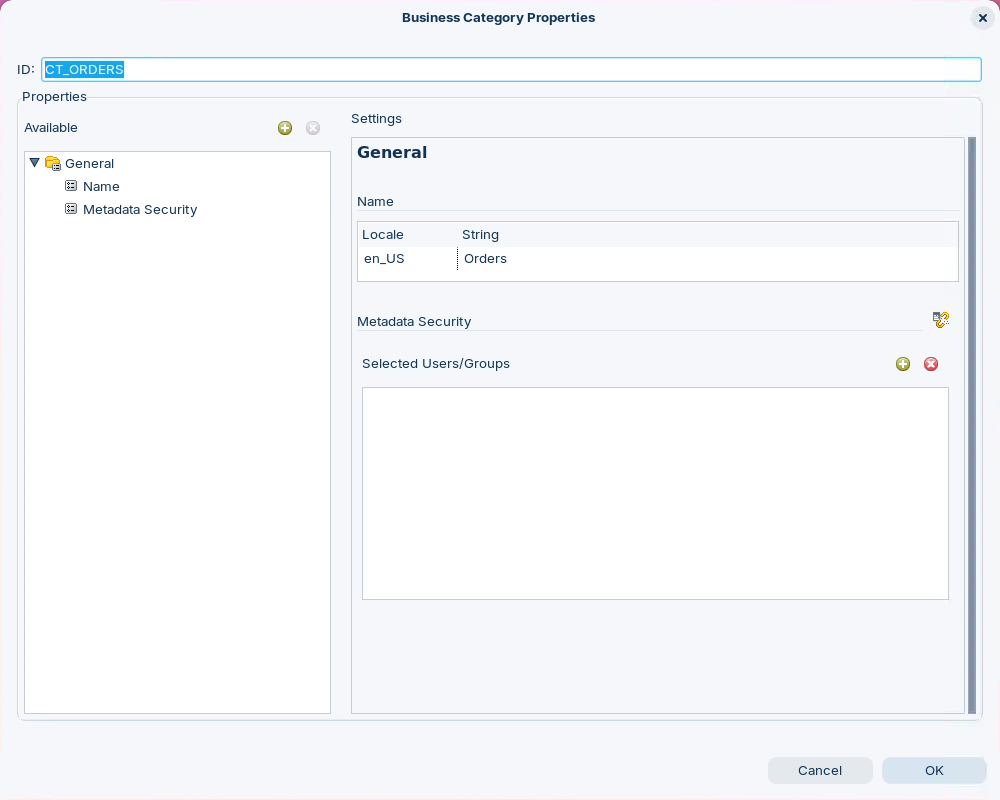Screen dimensions: 1000x800
Task: Click the Locale column header
Action: click(x=408, y=235)
